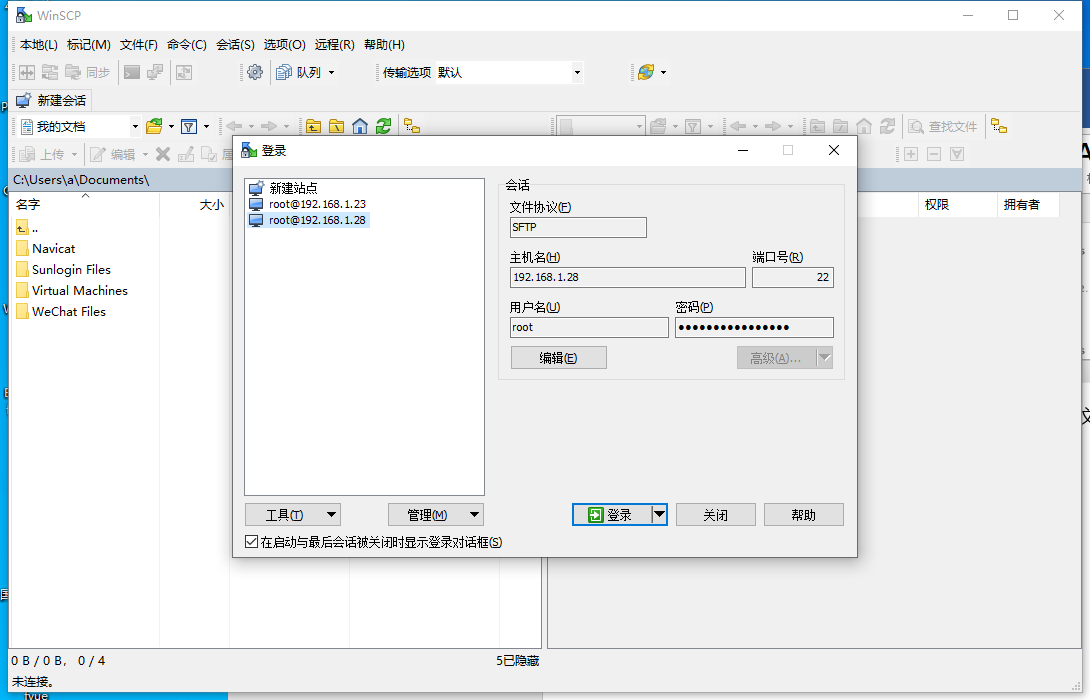The height and width of the screenshot is (700, 1090).
Task: Open the 远程(R) menu
Action: coord(334,44)
